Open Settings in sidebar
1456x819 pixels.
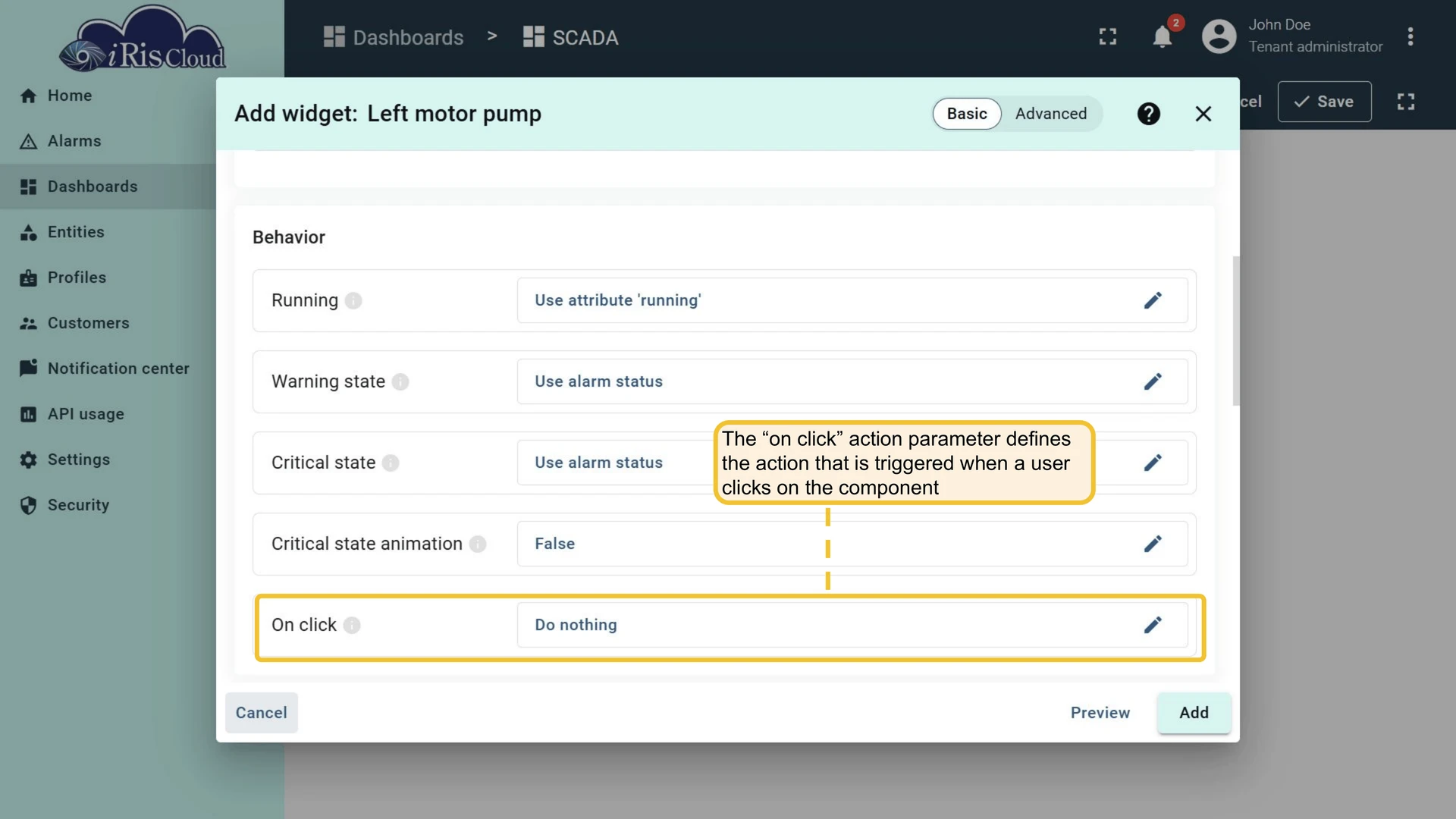click(108, 460)
